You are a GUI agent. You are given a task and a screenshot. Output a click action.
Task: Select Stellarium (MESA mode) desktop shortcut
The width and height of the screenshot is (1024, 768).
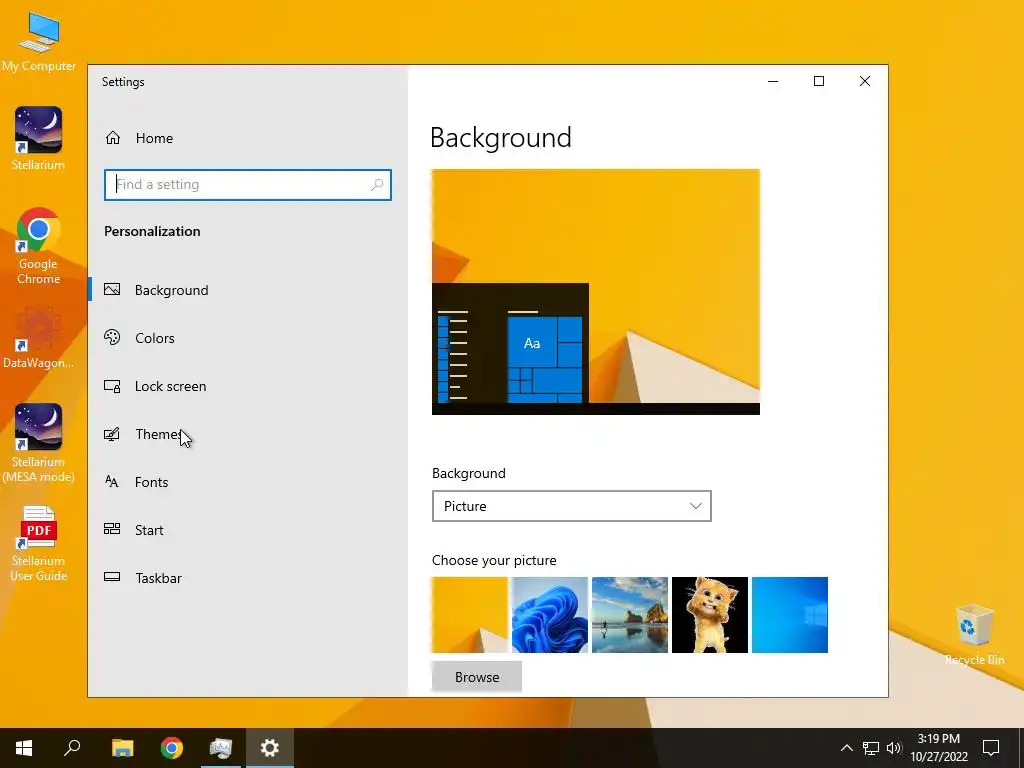click(x=38, y=443)
